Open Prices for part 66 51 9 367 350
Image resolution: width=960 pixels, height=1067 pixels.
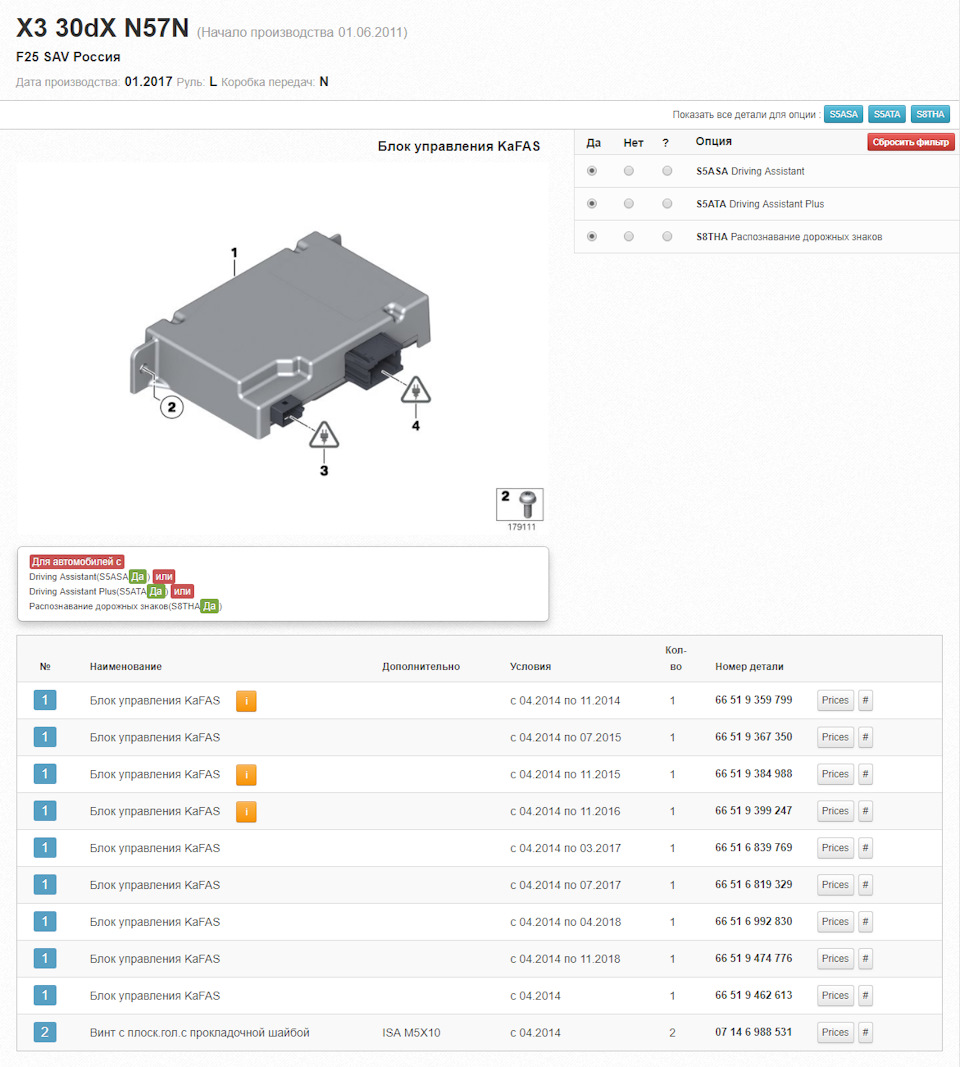click(835, 737)
